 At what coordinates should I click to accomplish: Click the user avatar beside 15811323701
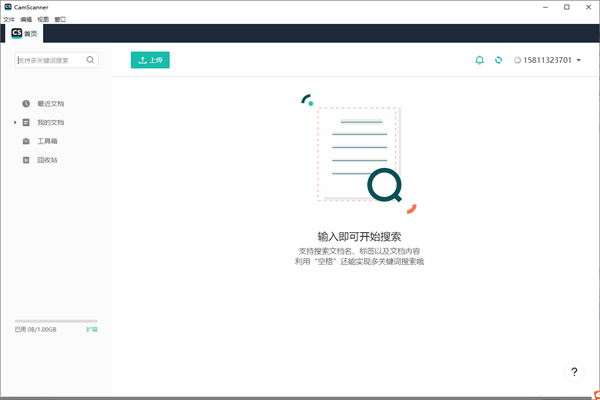click(517, 60)
